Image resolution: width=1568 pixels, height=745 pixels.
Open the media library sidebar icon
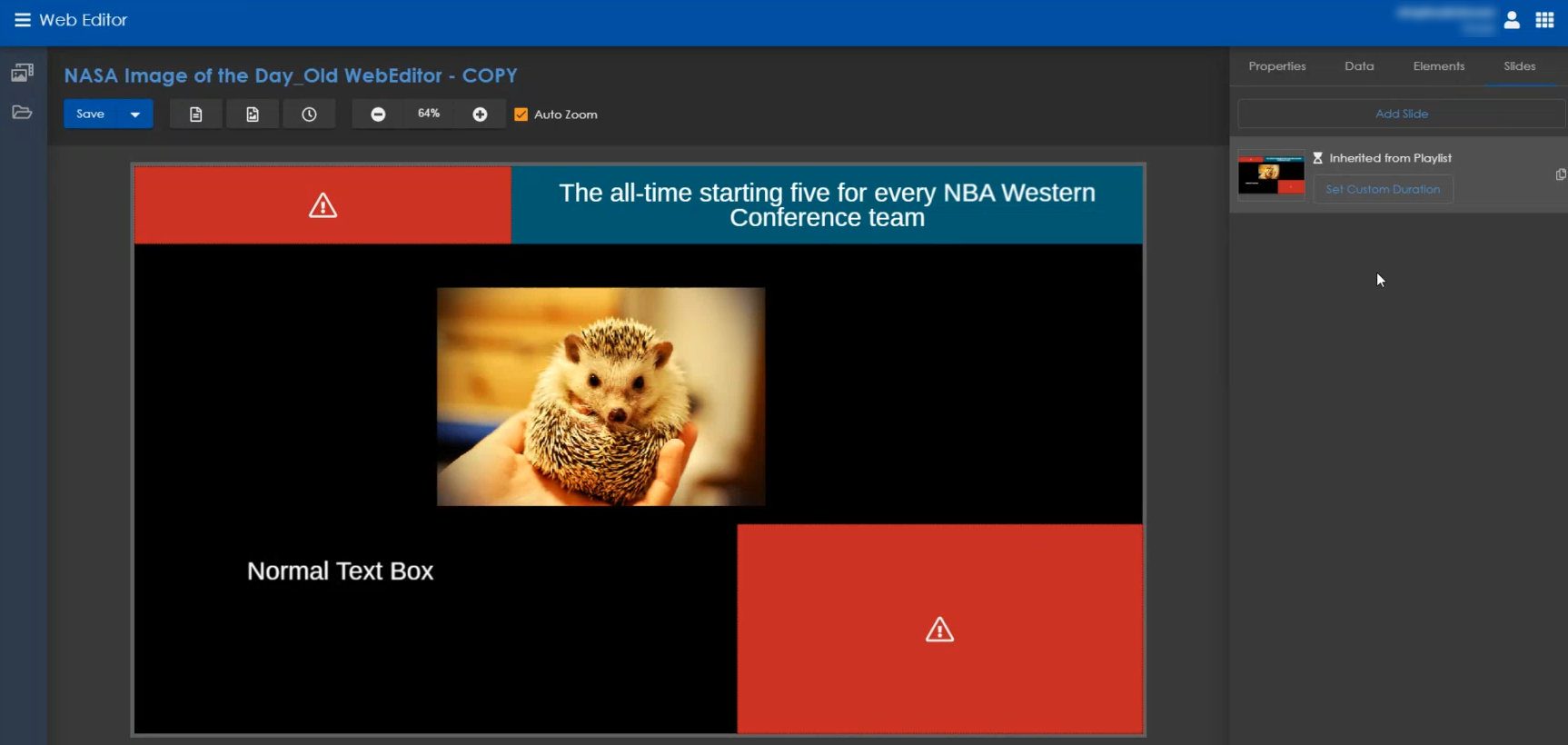coord(22,73)
